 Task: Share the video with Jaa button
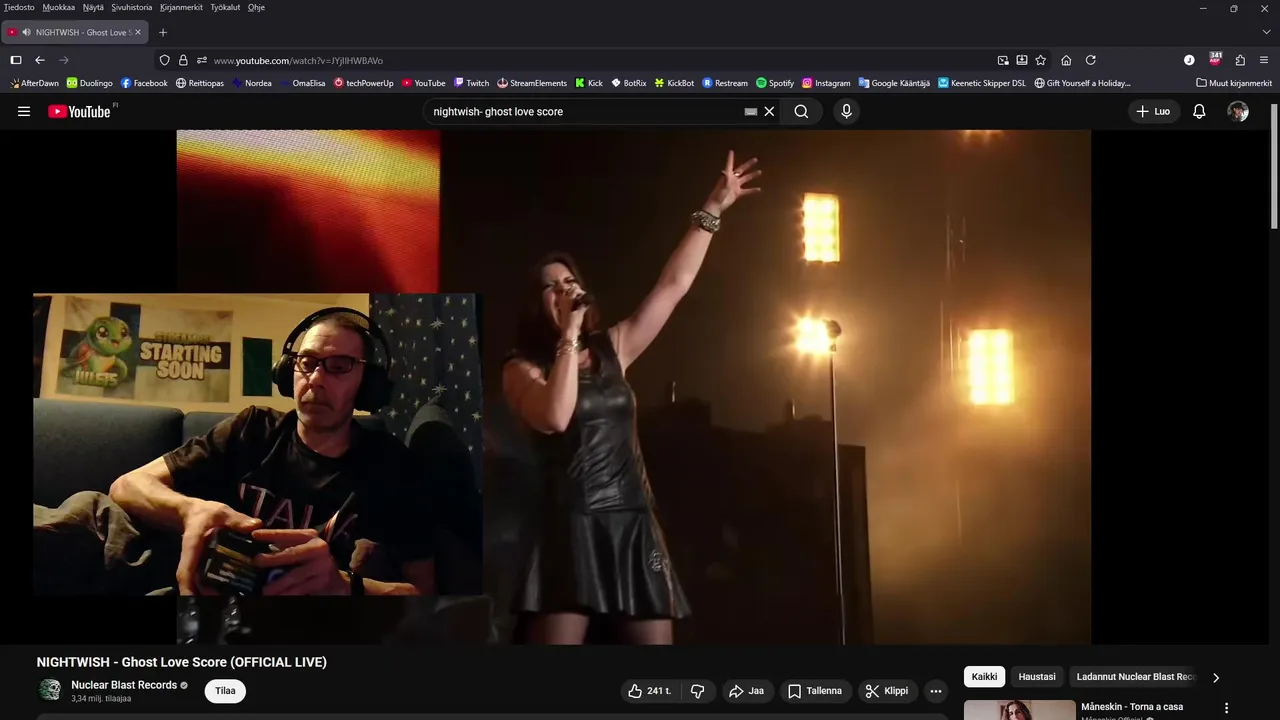click(746, 691)
